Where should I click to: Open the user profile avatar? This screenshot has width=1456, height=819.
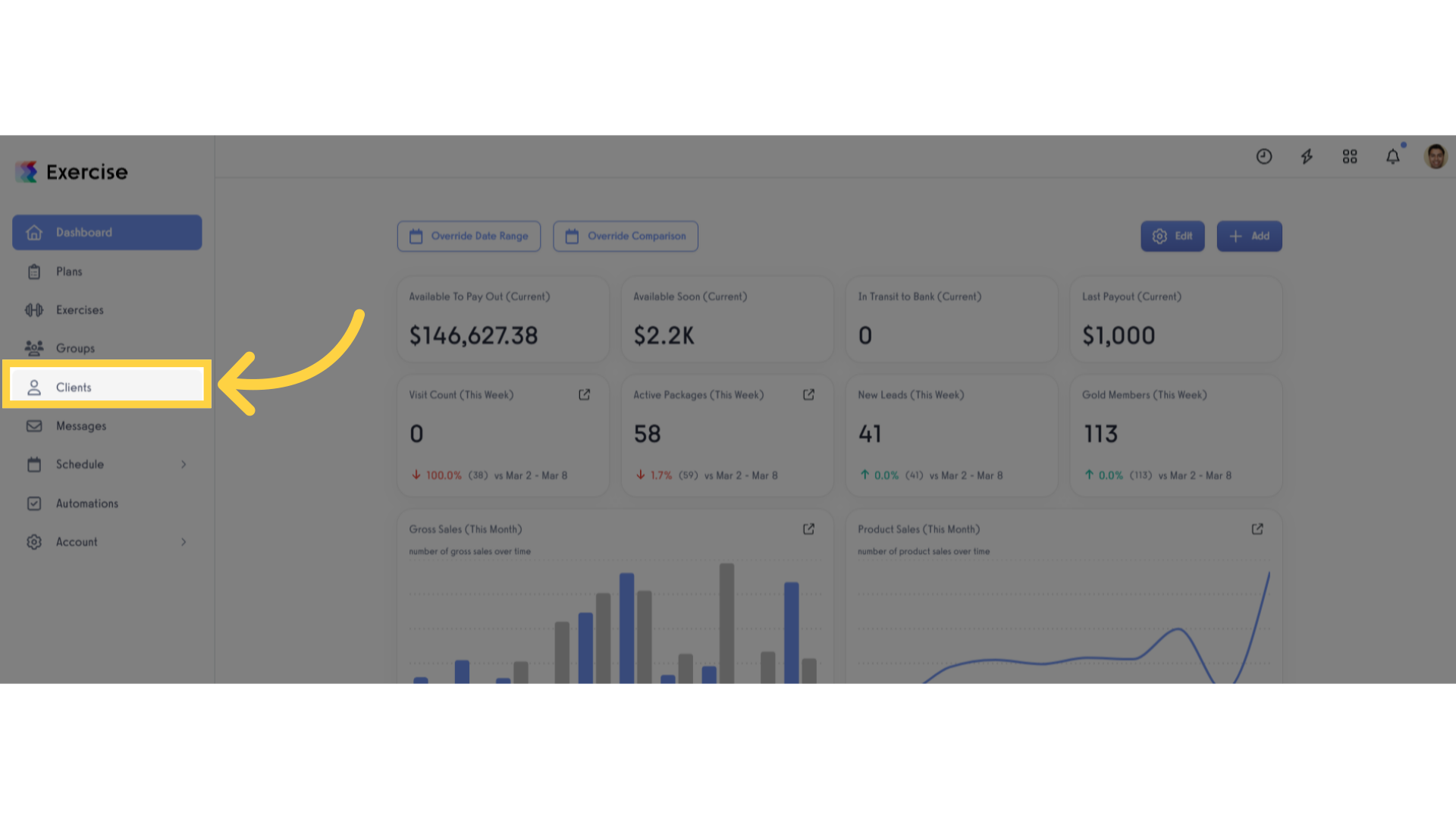(1436, 156)
